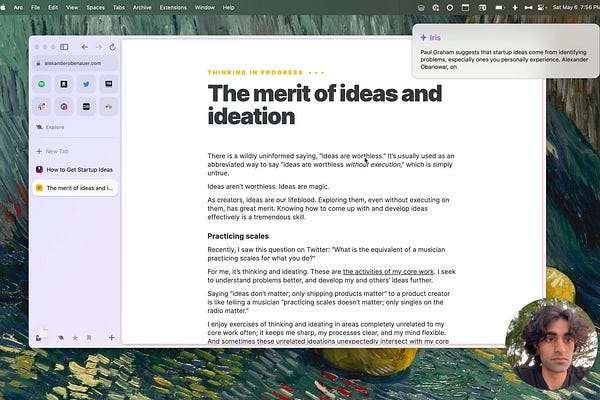
Task: Open the Edit menu
Action: pyautogui.click(x=53, y=7)
